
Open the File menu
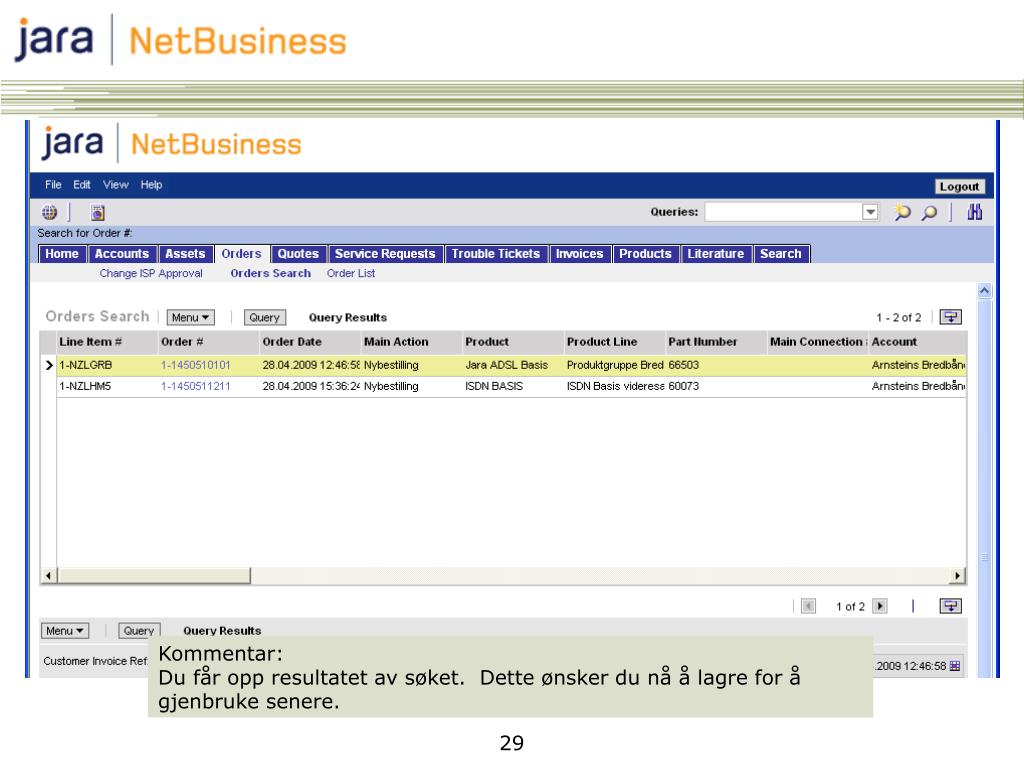(x=53, y=185)
